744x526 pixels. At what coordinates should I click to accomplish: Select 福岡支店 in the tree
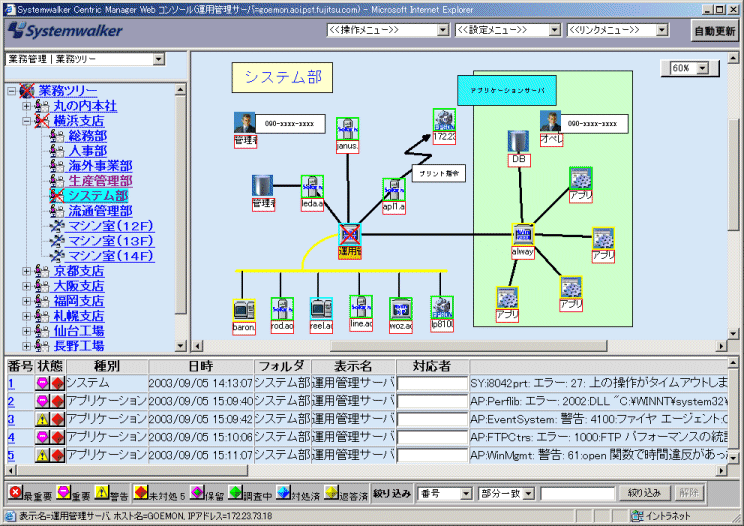pyautogui.click(x=79, y=301)
